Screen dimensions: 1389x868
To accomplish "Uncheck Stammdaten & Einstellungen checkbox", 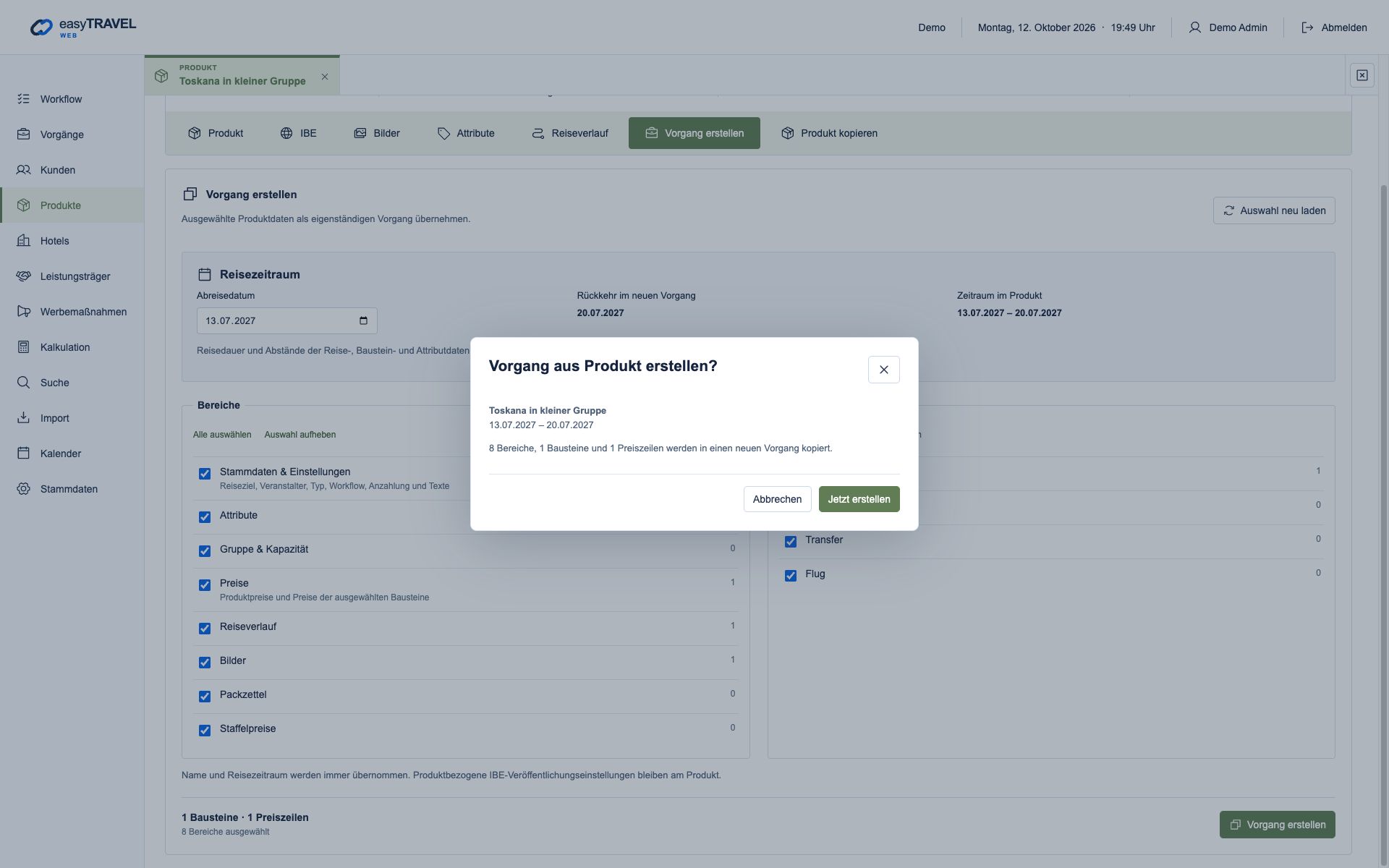I will [205, 474].
